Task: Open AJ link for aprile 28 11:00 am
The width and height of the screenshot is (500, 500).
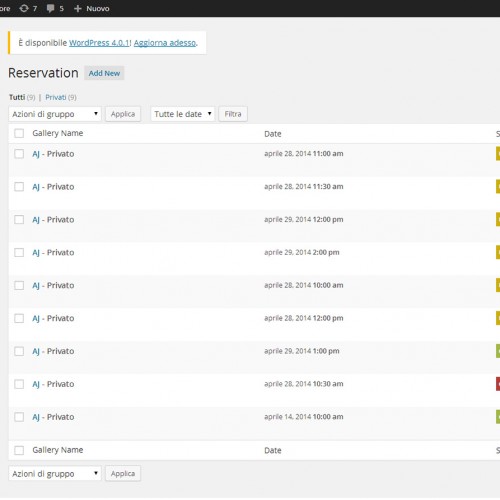Action: pos(36,154)
